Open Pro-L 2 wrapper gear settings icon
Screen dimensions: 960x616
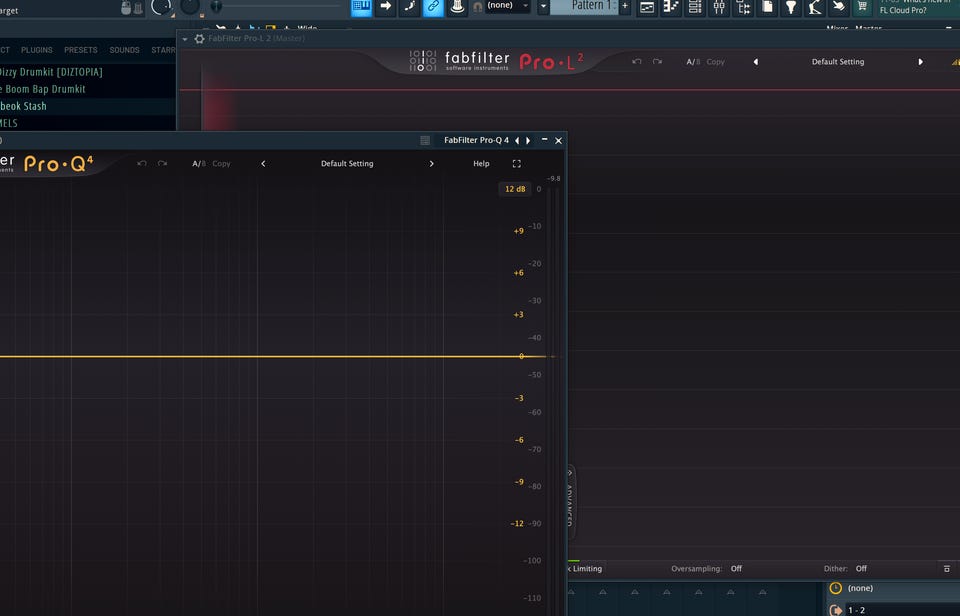coord(199,39)
